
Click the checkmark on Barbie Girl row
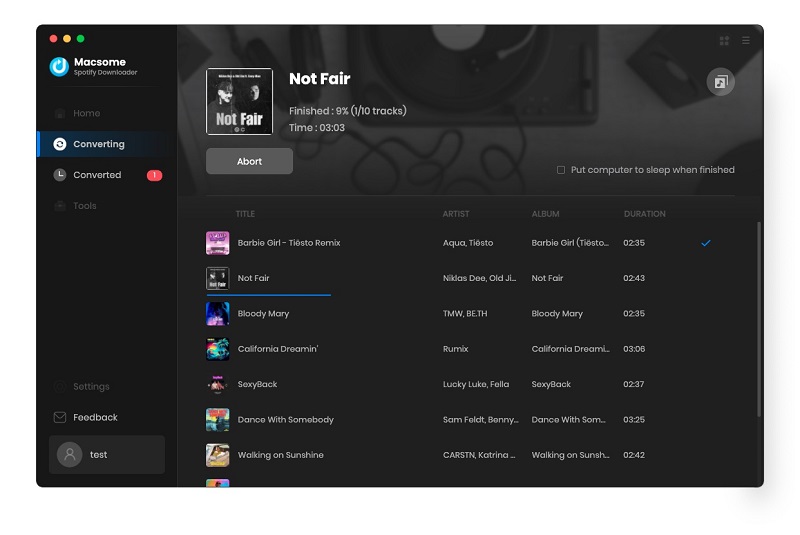tap(706, 243)
